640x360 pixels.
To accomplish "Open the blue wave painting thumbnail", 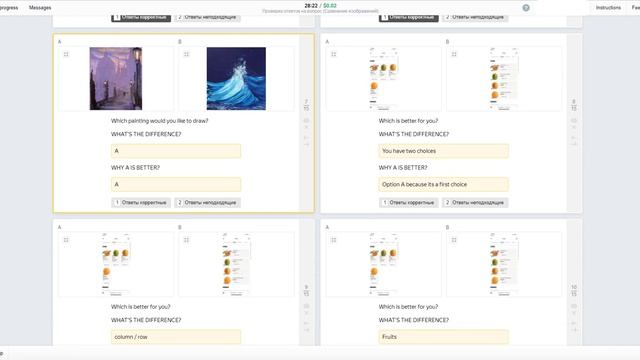I will [x=236, y=78].
